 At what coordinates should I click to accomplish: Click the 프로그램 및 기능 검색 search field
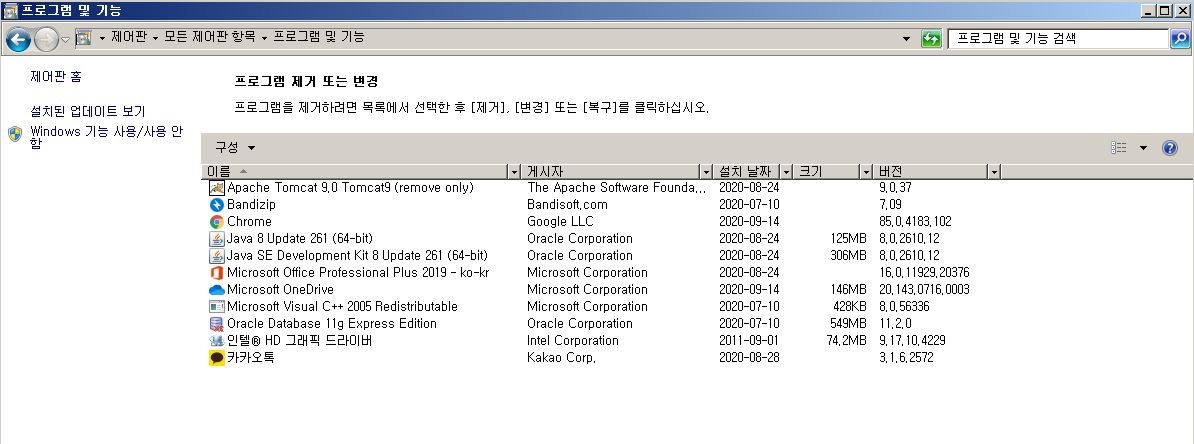(x=1058, y=38)
